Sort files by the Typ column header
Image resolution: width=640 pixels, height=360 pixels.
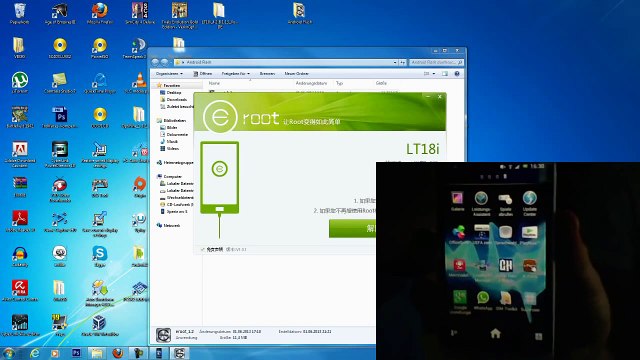coord(339,83)
